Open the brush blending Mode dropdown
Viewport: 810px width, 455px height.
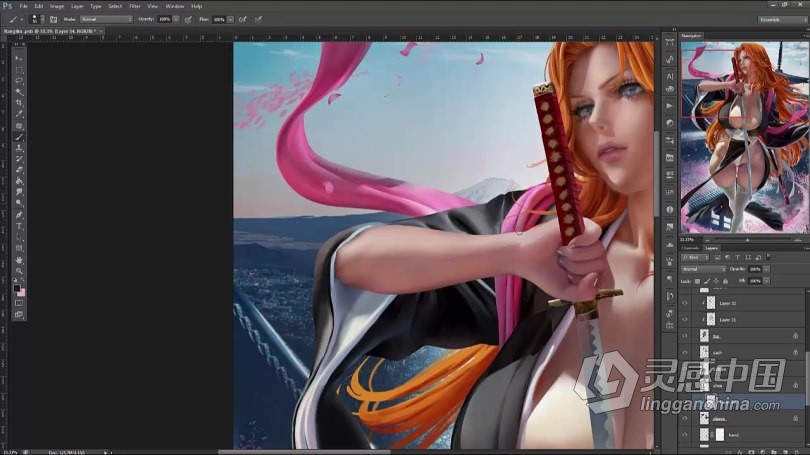(x=106, y=20)
